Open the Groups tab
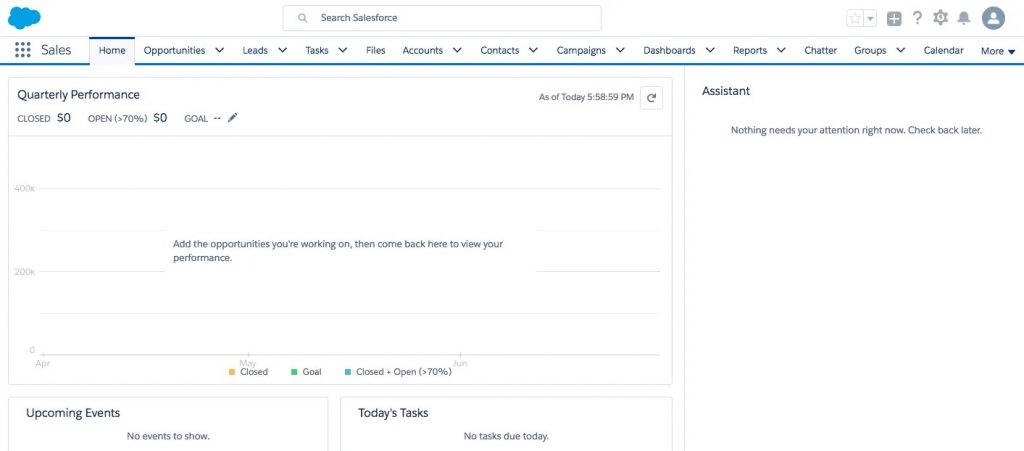The width and height of the screenshot is (1024, 451). pos(870,50)
